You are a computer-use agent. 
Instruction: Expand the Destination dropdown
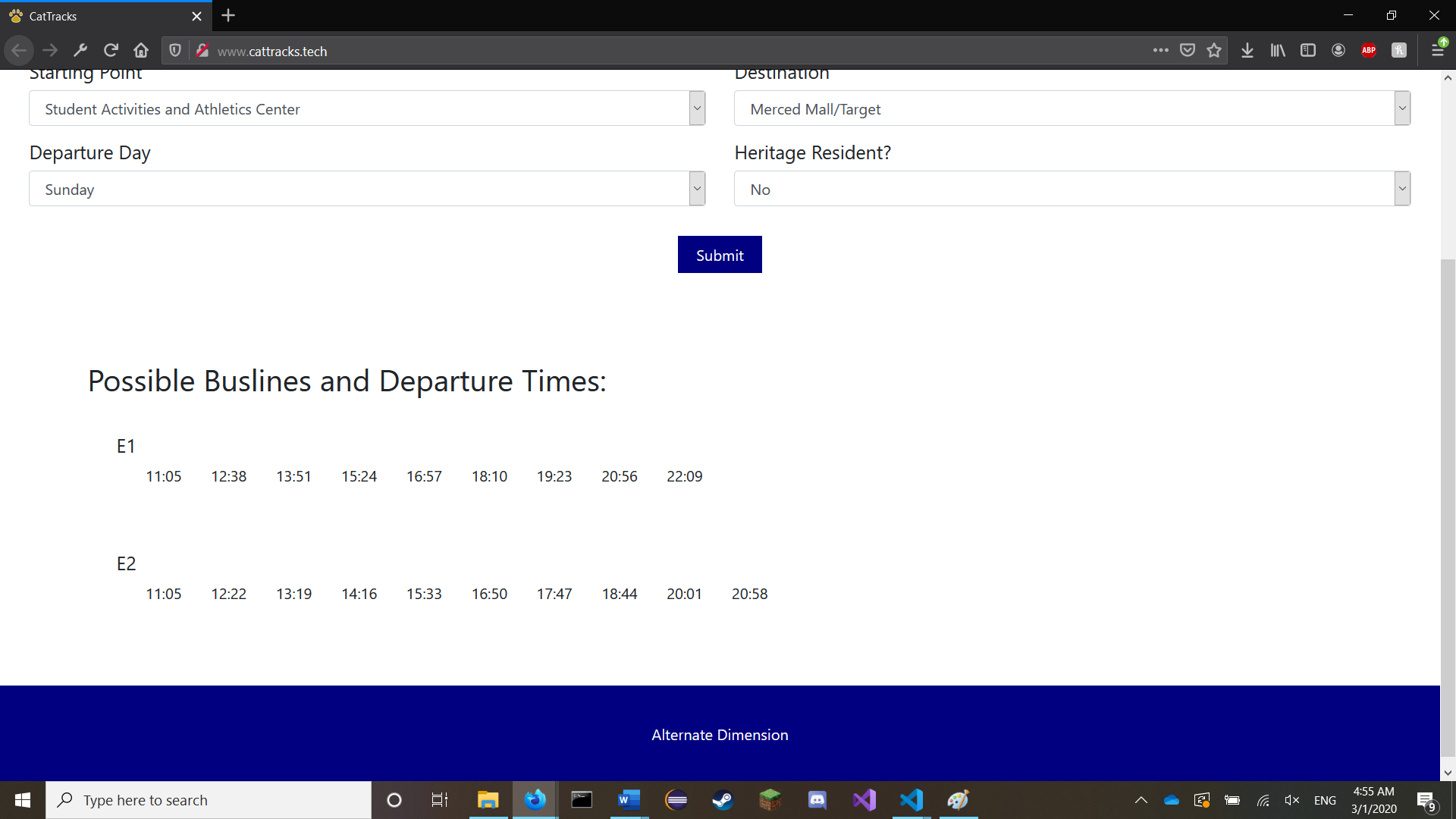click(1072, 108)
